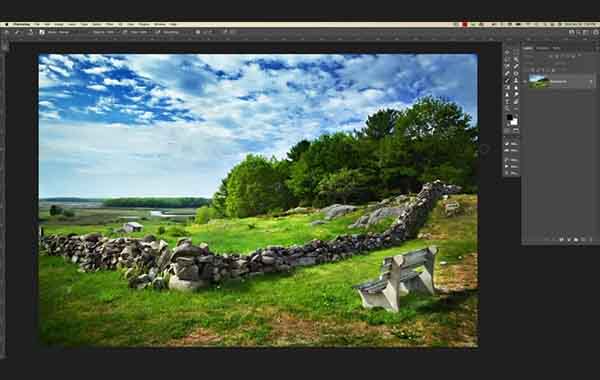Image resolution: width=600 pixels, height=380 pixels.
Task: Switch to the Layers tab in right panel
Action: click(528, 48)
